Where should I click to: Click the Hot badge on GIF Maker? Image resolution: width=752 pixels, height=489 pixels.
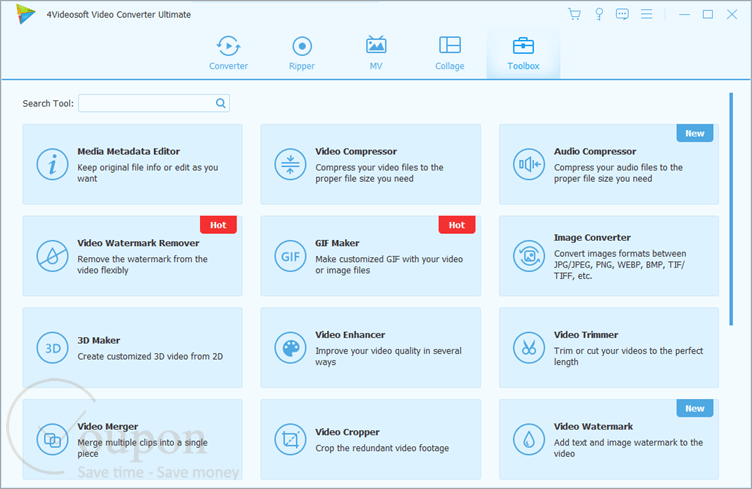click(457, 225)
